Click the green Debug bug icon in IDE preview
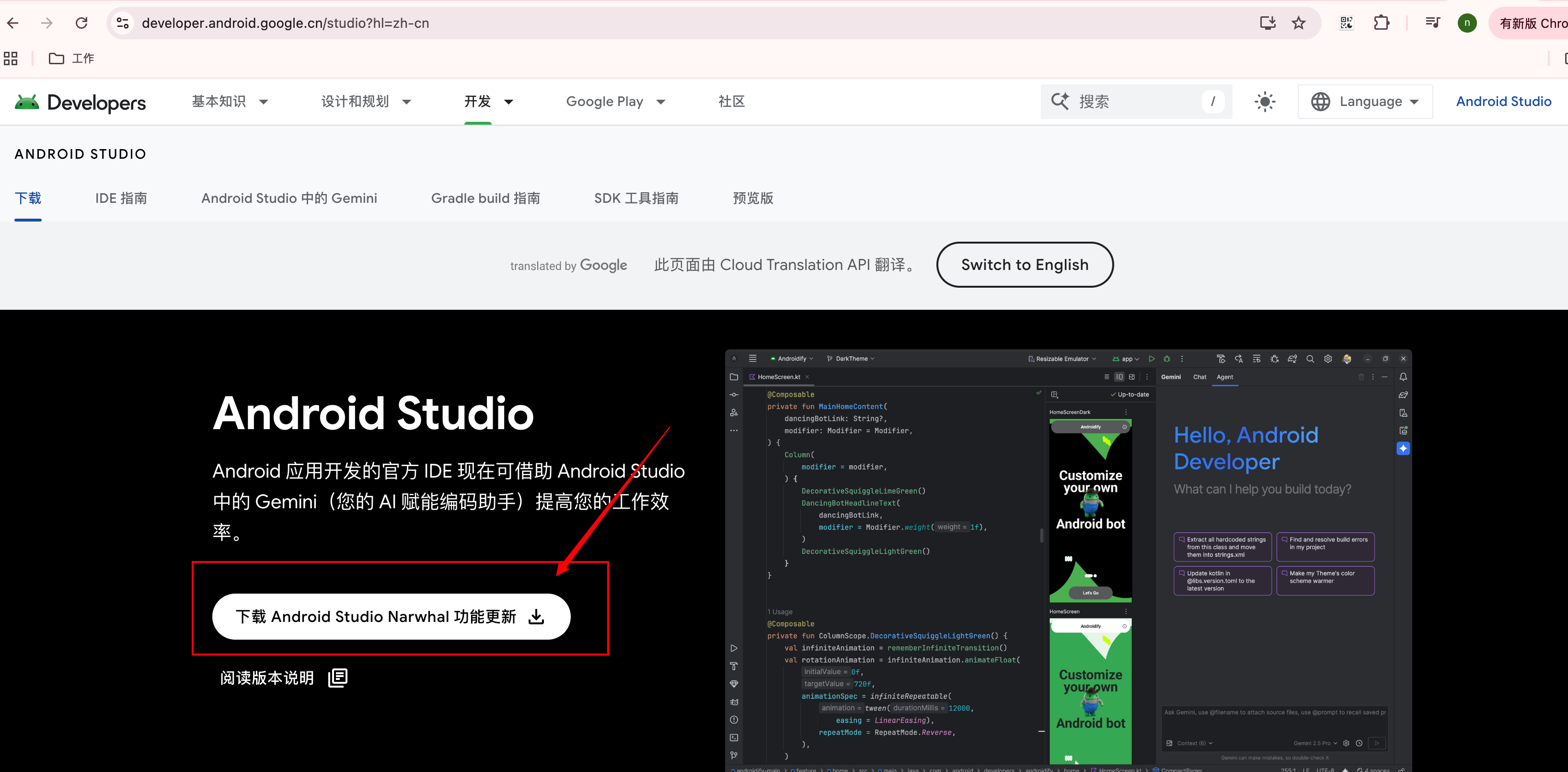This screenshot has width=1568, height=772. [x=1167, y=359]
